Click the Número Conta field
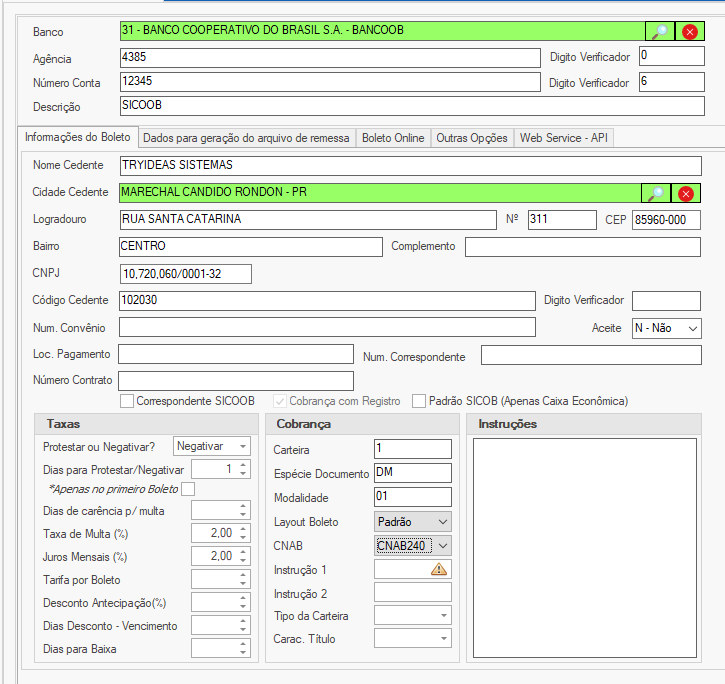Image resolution: width=725 pixels, height=684 pixels. click(x=330, y=82)
